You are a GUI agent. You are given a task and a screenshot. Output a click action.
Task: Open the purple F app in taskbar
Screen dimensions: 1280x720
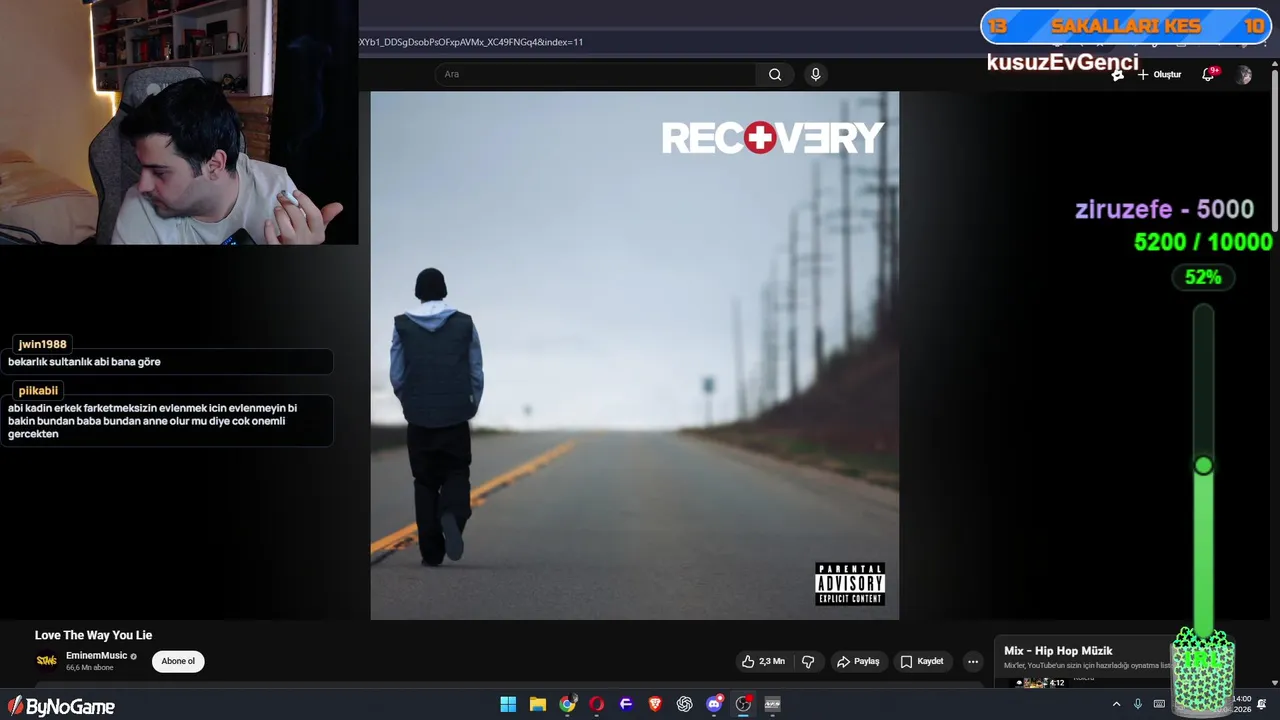[x=626, y=704]
